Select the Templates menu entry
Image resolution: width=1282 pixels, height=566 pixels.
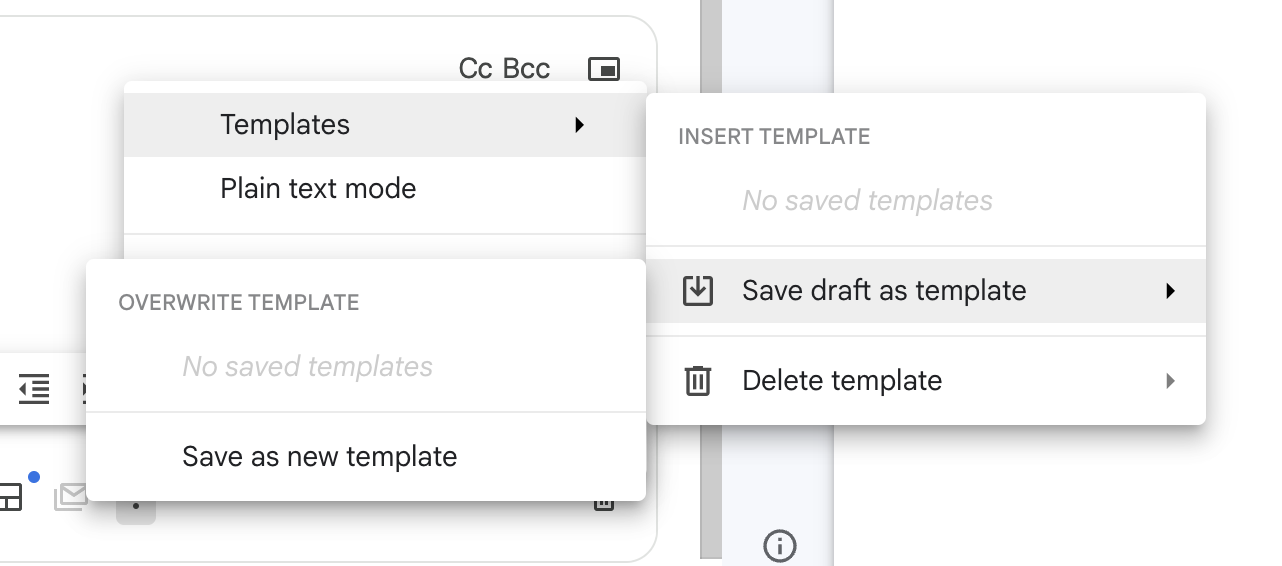(x=285, y=125)
